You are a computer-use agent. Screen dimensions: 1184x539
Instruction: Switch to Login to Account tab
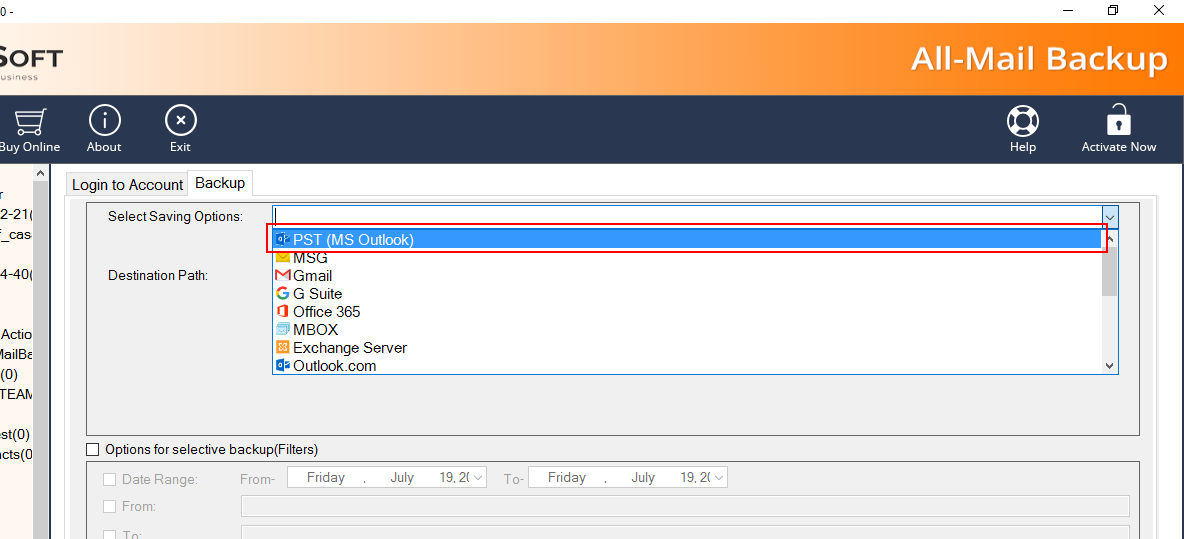127,185
